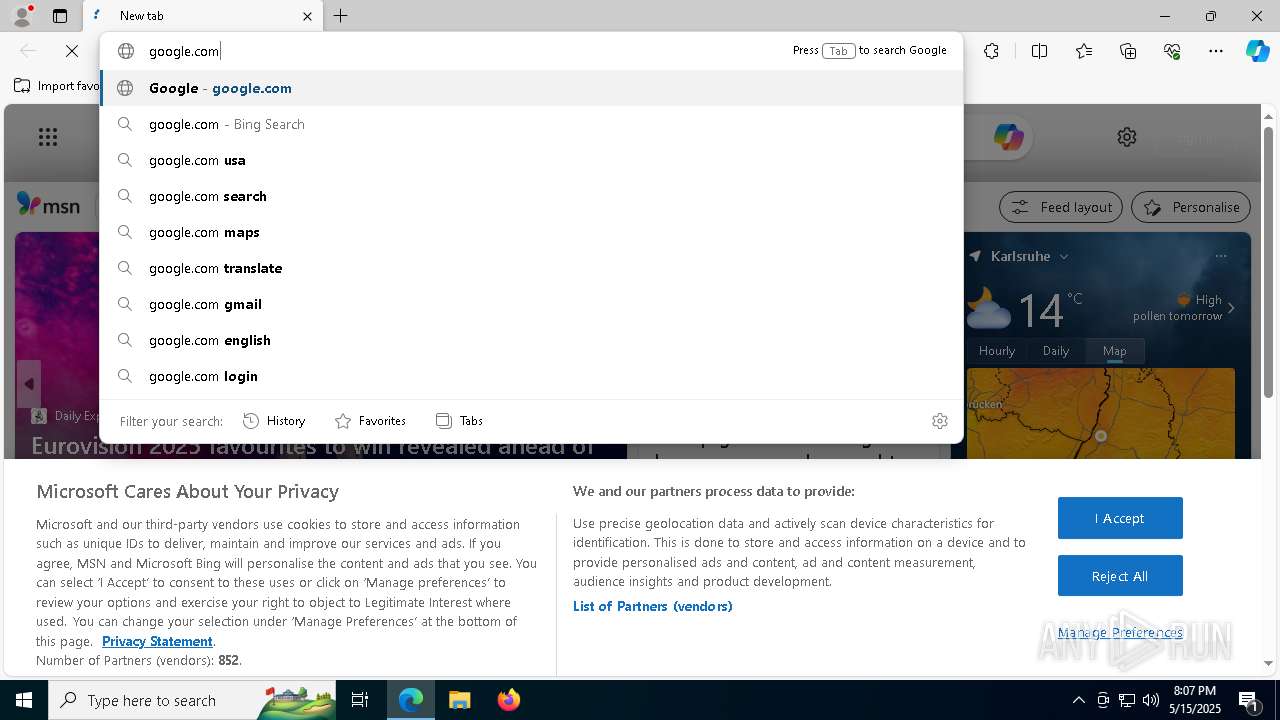Open List of Partners (vendors) link
The image size is (1280, 720).
coord(653,606)
